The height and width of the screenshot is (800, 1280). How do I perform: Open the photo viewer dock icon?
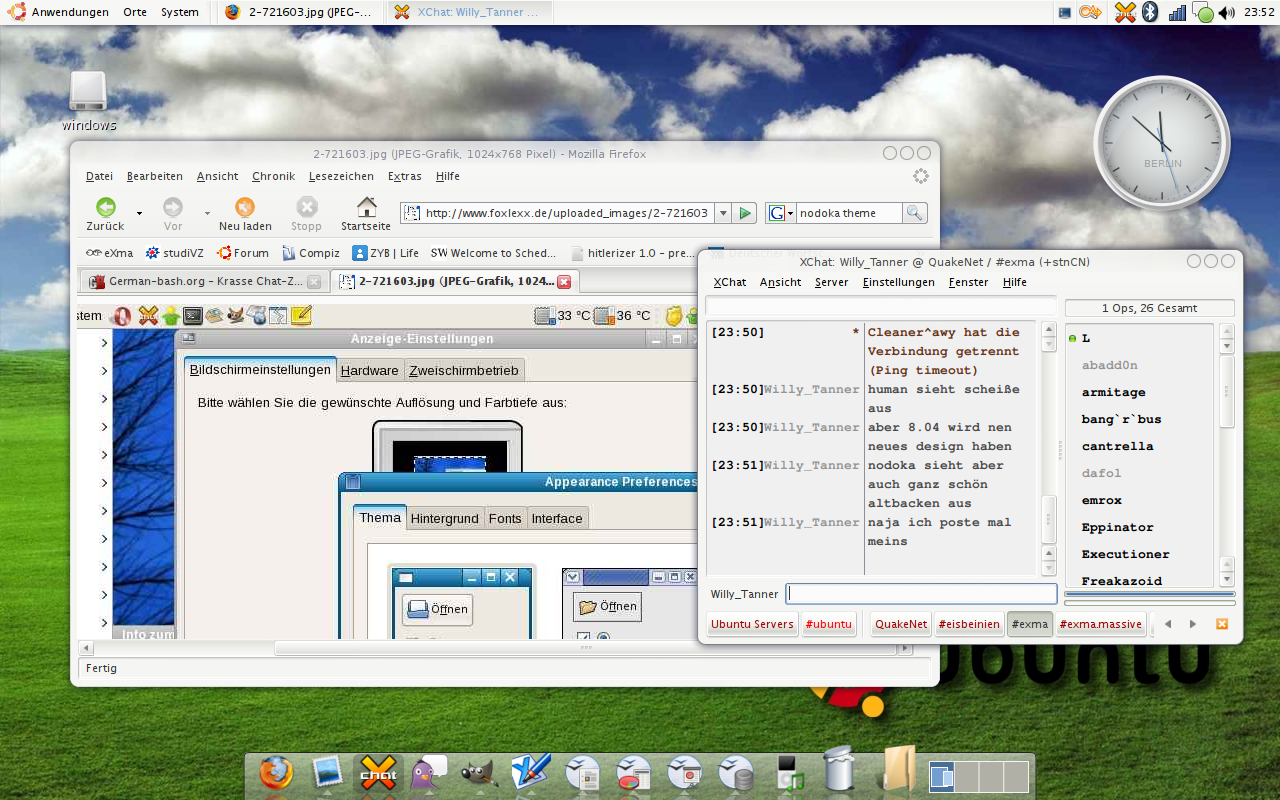pyautogui.click(x=327, y=772)
